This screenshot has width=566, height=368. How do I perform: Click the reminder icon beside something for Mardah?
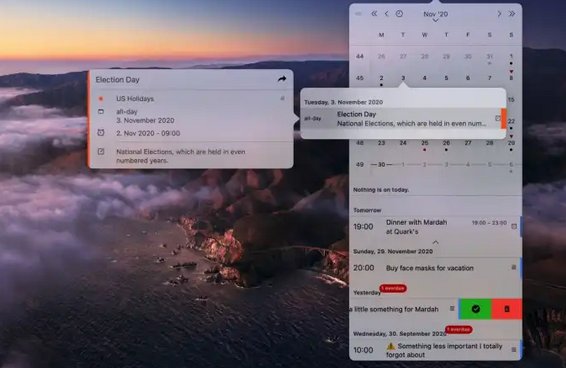point(452,308)
